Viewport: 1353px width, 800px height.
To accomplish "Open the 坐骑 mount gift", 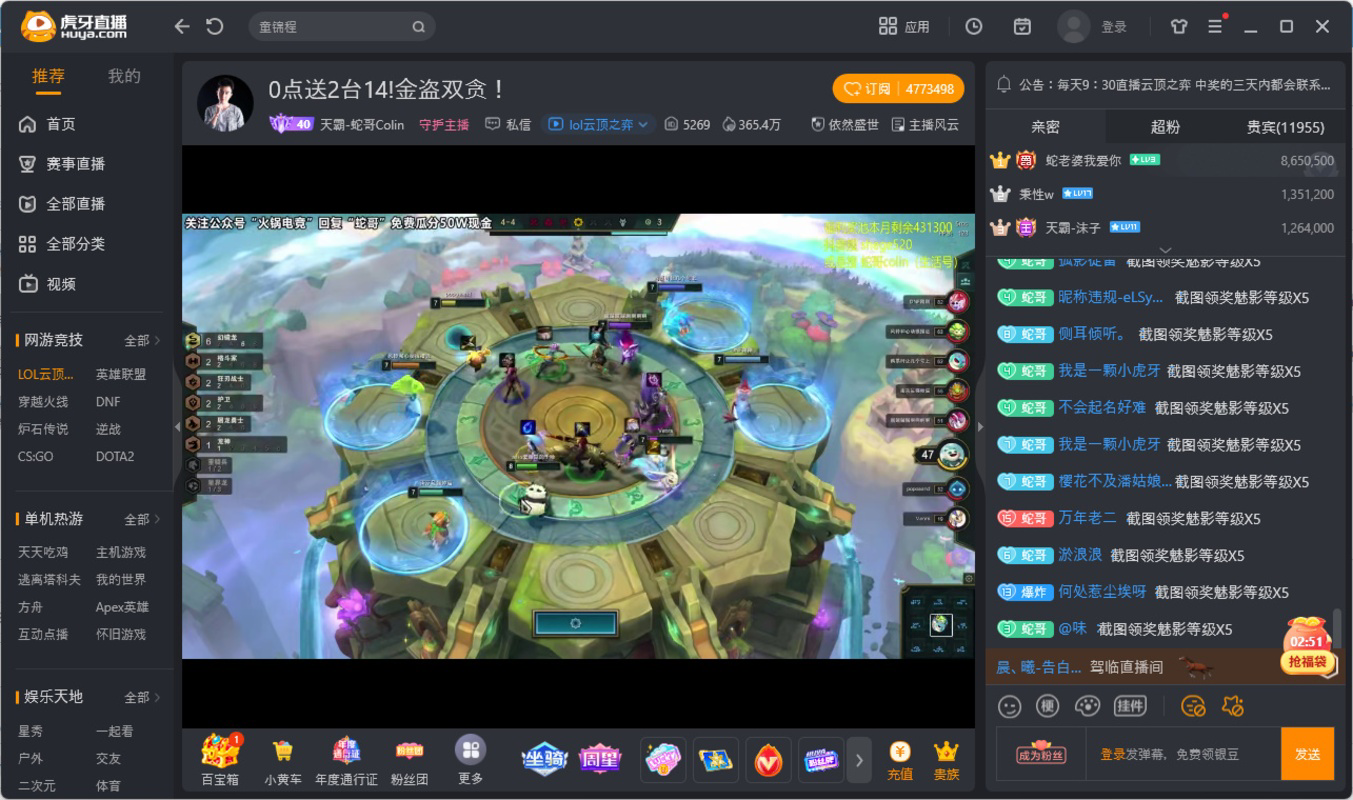I will (545, 759).
